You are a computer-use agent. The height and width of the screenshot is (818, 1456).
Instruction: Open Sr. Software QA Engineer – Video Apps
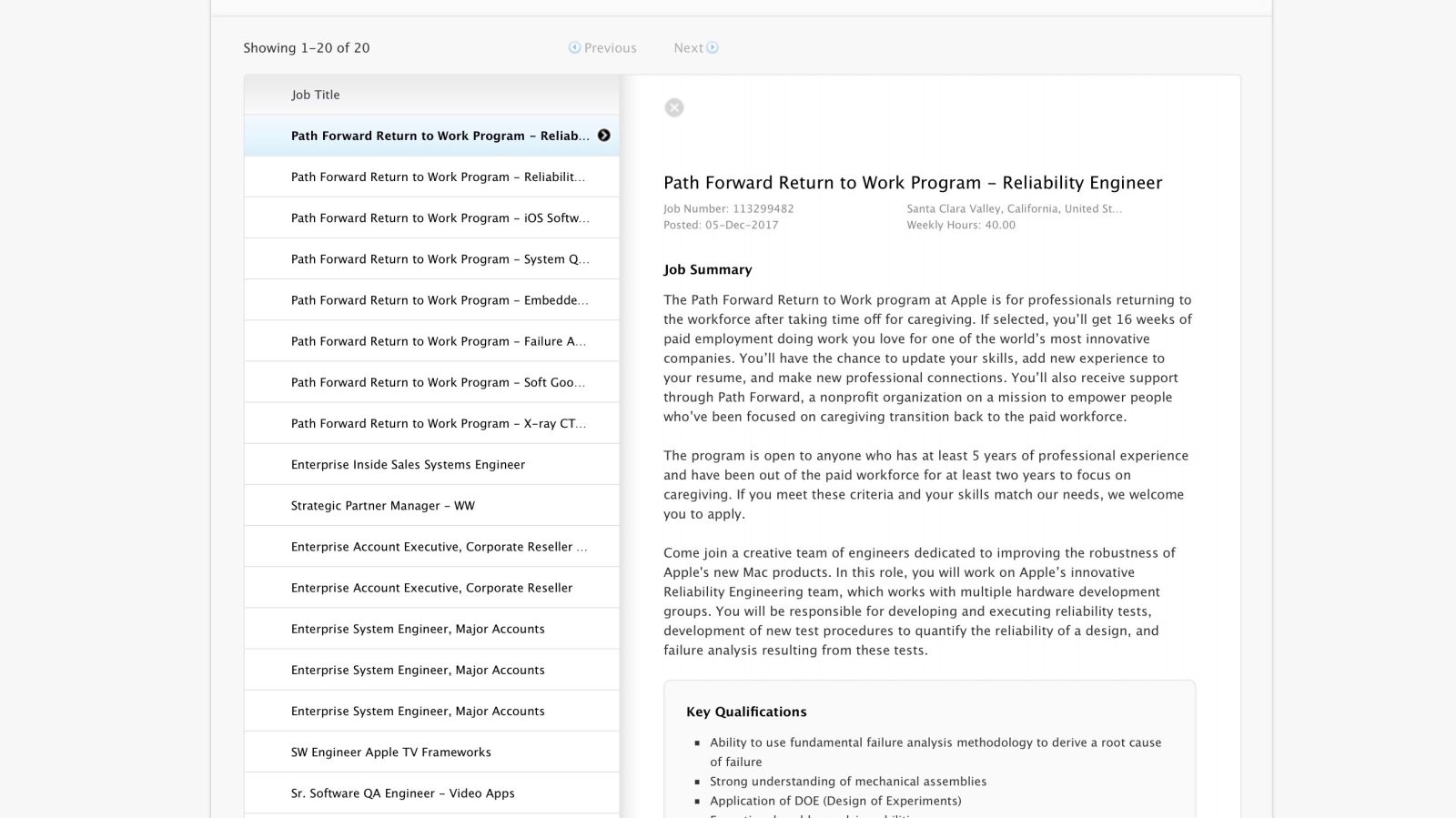point(431,793)
